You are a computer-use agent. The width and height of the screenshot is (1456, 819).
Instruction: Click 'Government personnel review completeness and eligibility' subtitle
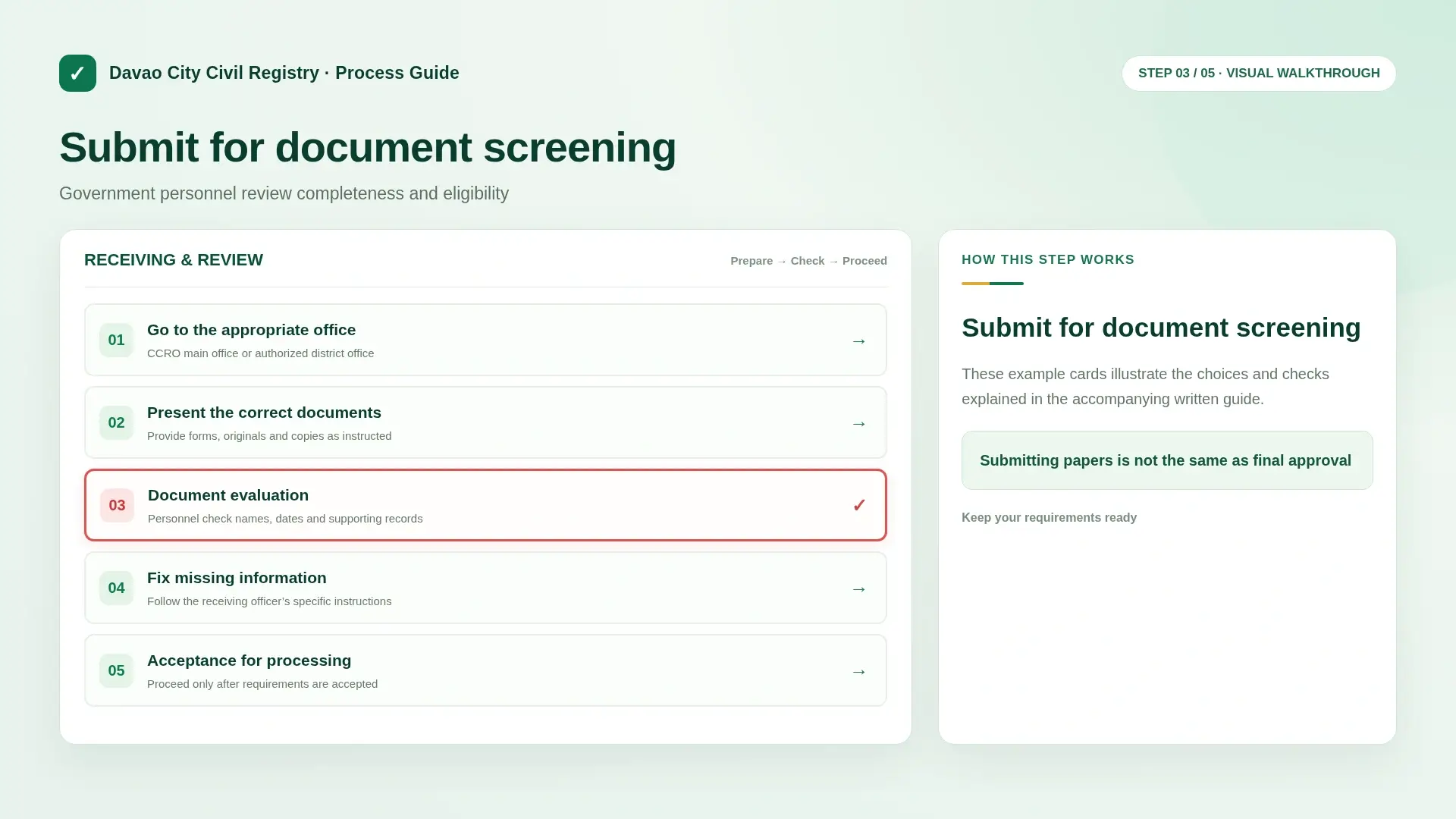(x=284, y=193)
